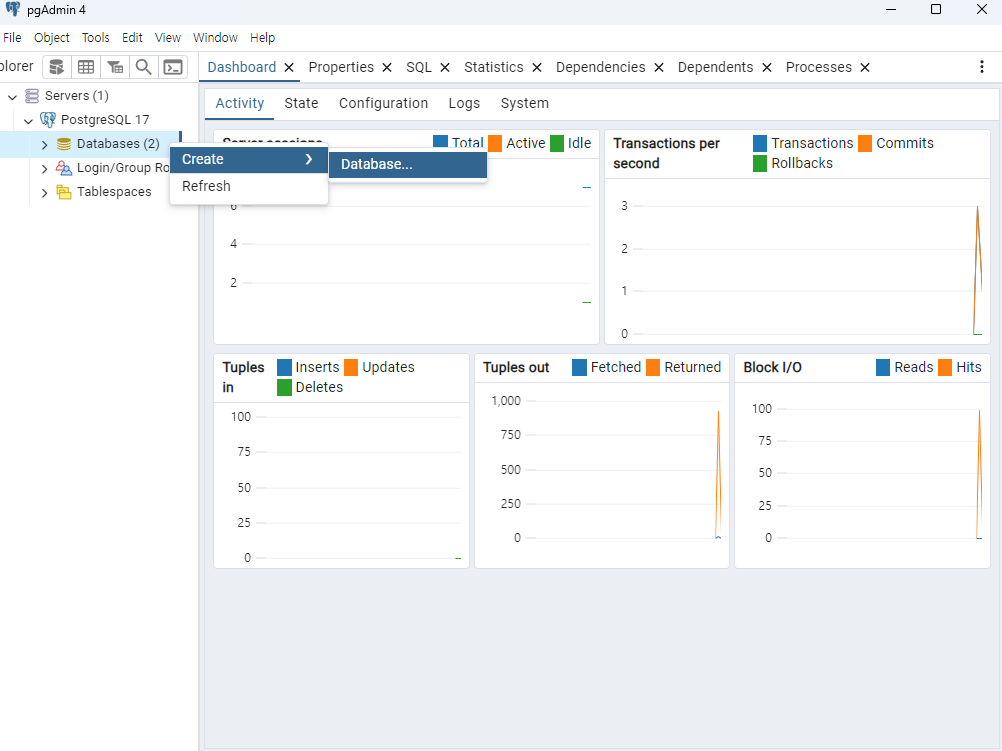Toggle the Idle sessions legend swatch

(x=557, y=143)
